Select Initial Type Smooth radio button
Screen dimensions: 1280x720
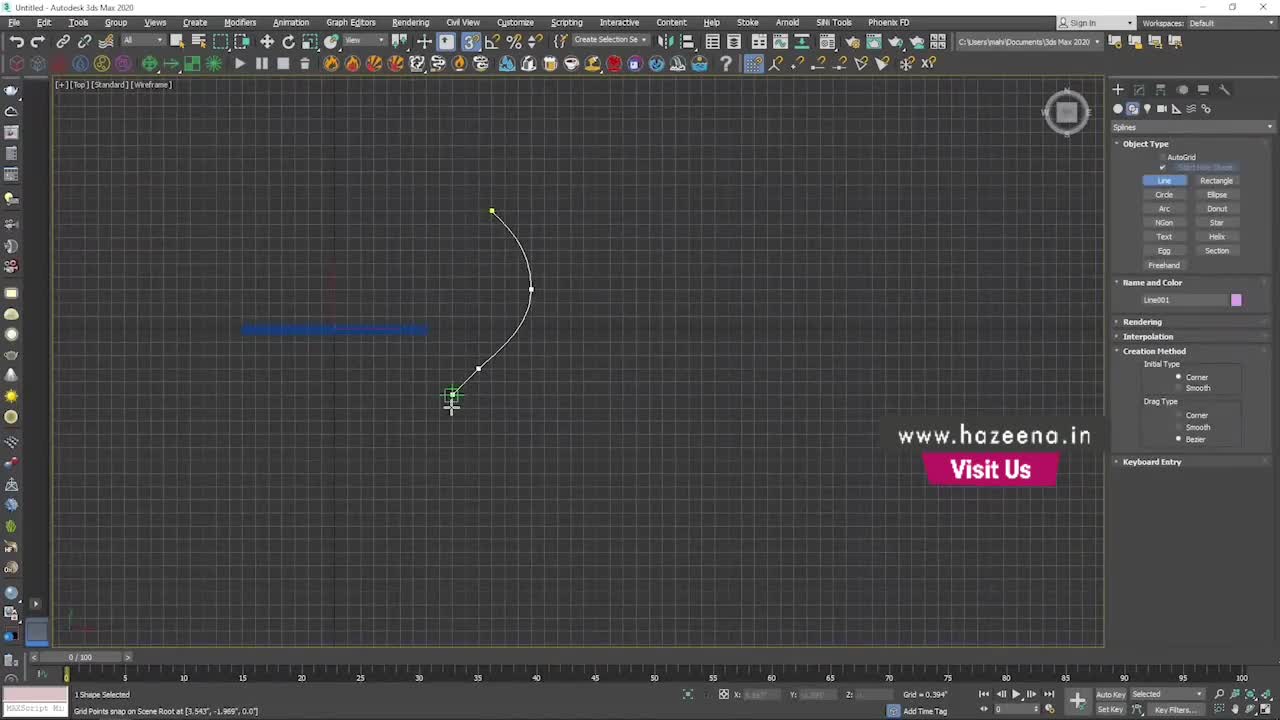coord(1178,388)
